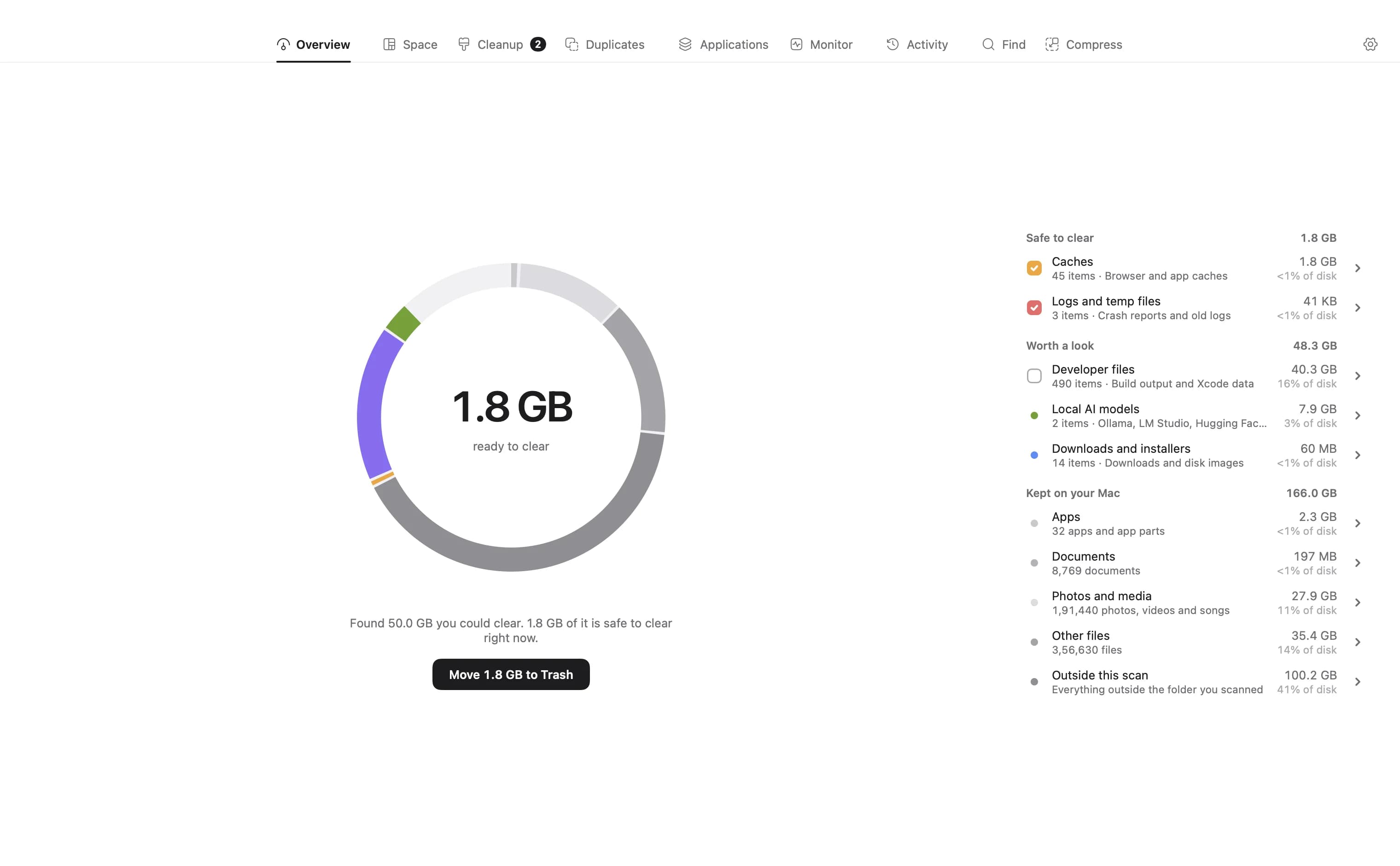
Task: Click the purple donut chart segment
Action: [371, 404]
